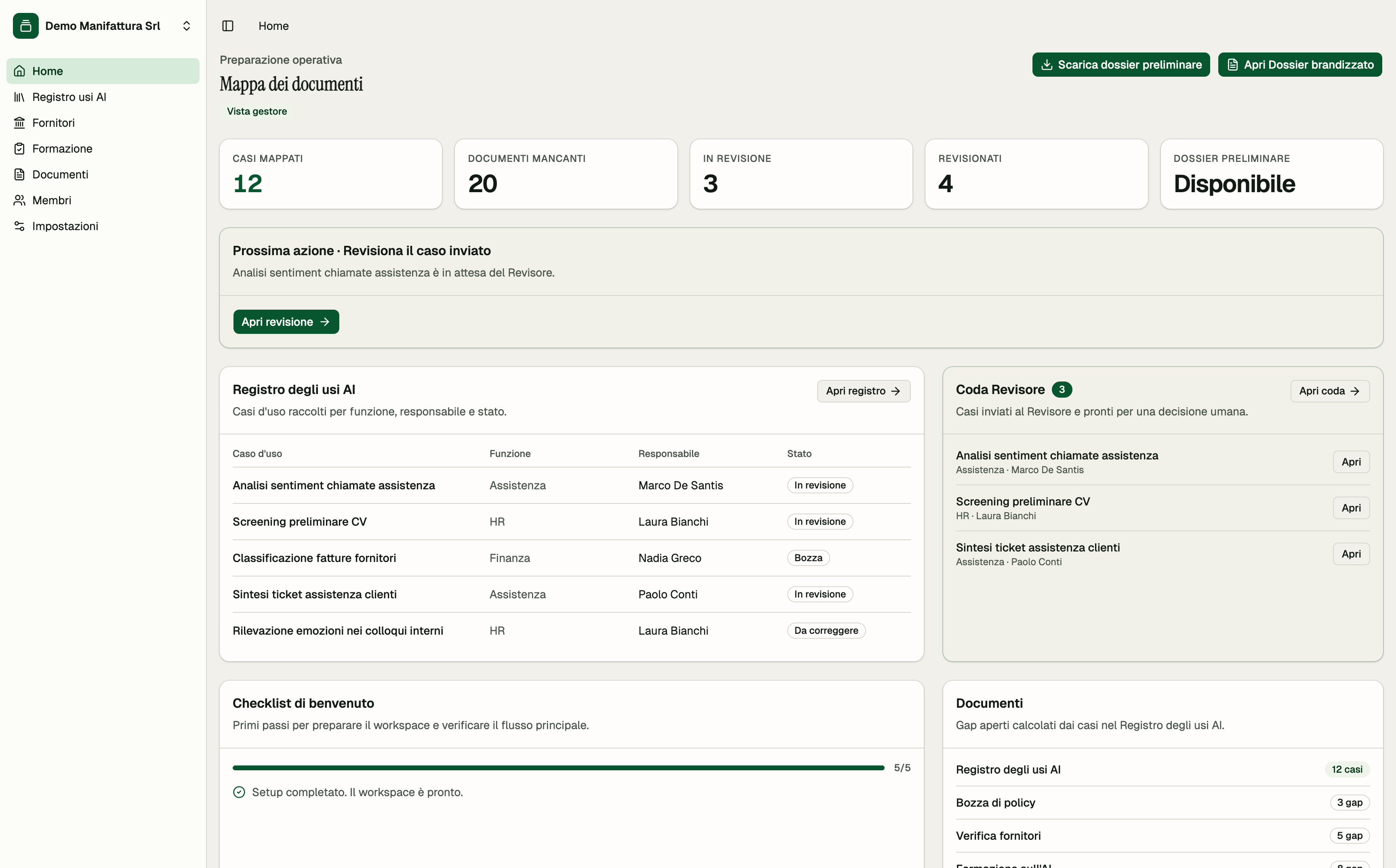Image resolution: width=1396 pixels, height=868 pixels.
Task: Click the Membri people icon
Action: coord(19,200)
